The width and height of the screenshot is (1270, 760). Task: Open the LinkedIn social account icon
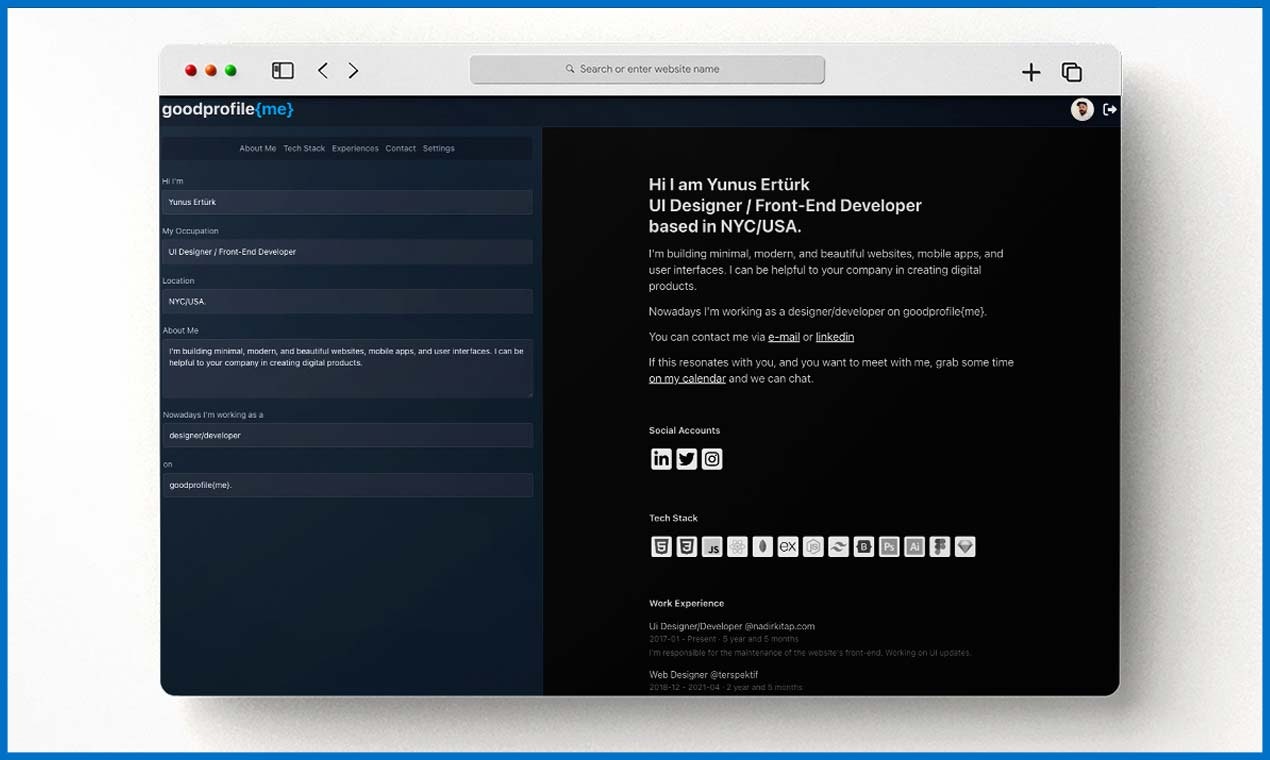tap(661, 459)
